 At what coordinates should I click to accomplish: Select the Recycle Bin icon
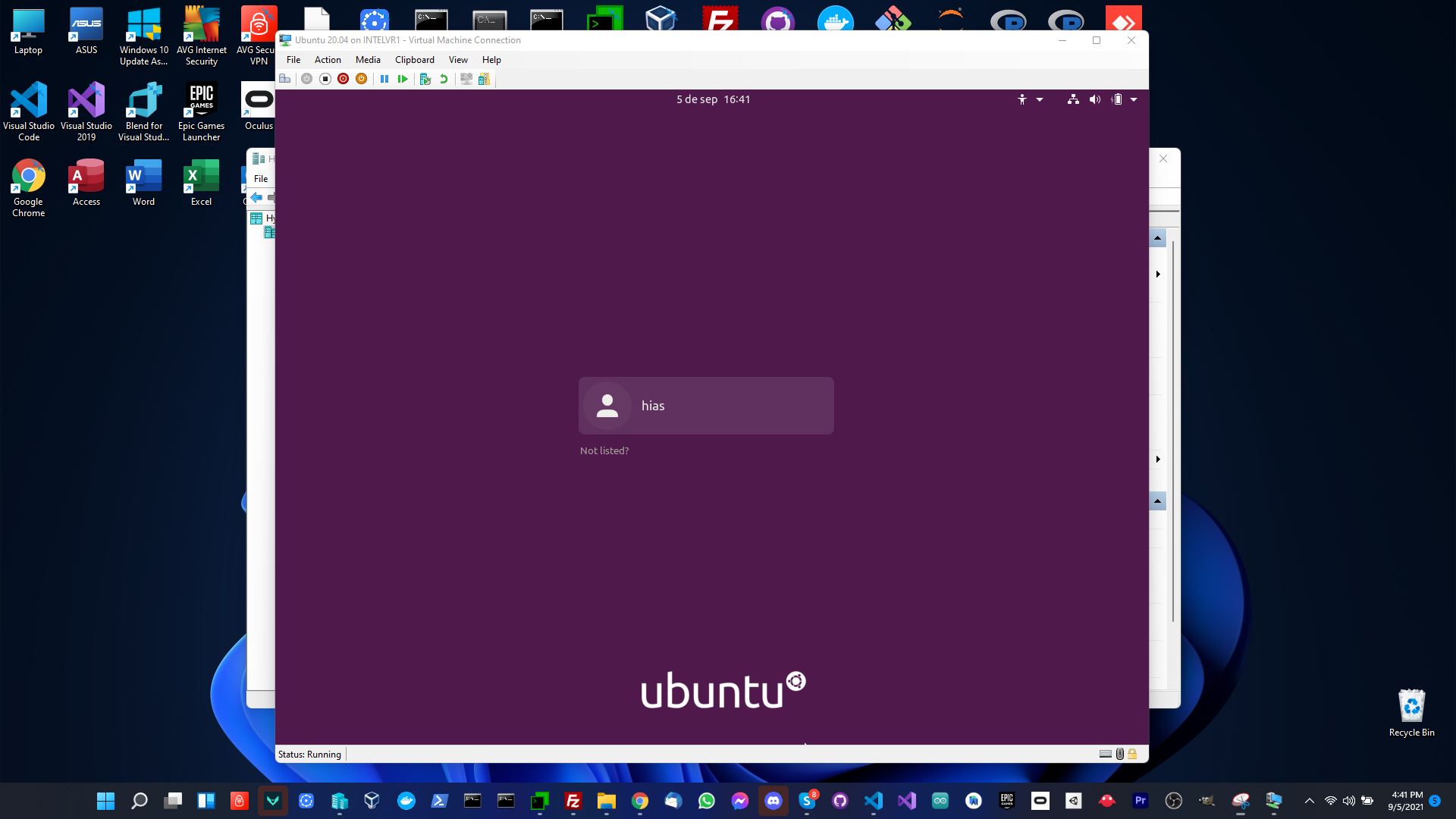[x=1412, y=713]
